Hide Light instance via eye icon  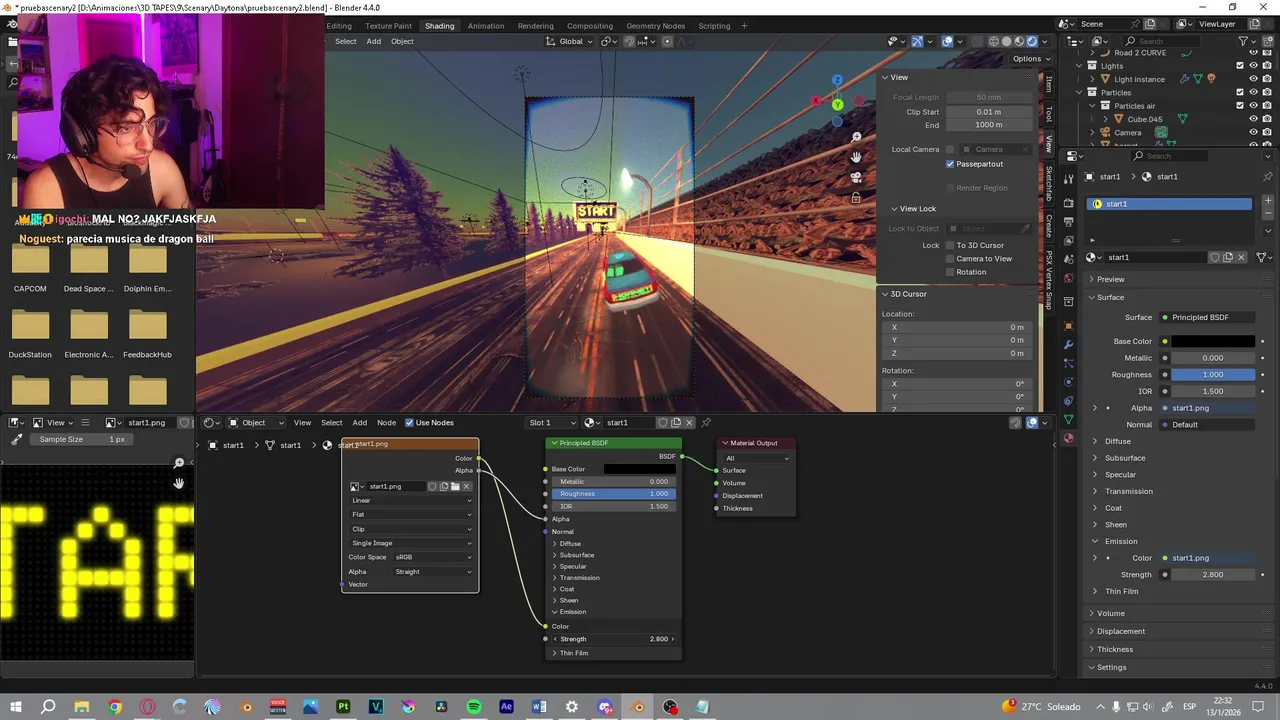1253,79
